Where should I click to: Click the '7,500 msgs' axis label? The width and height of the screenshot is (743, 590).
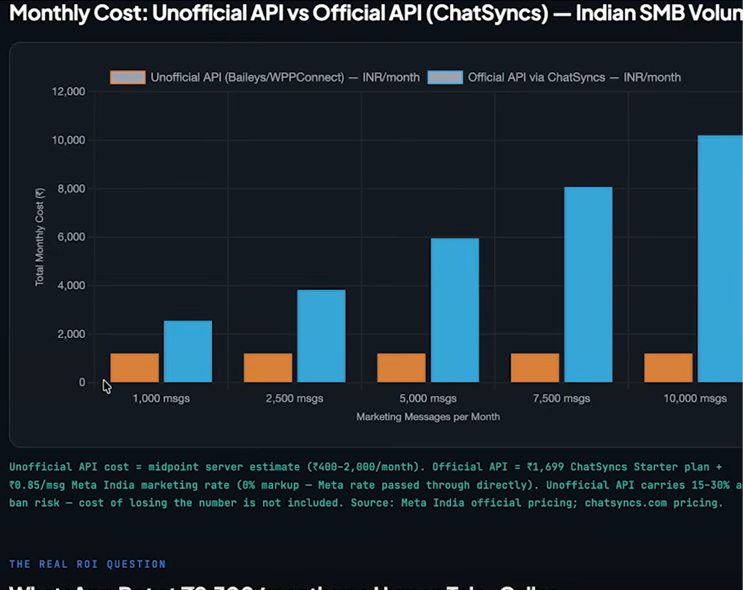[x=562, y=399]
